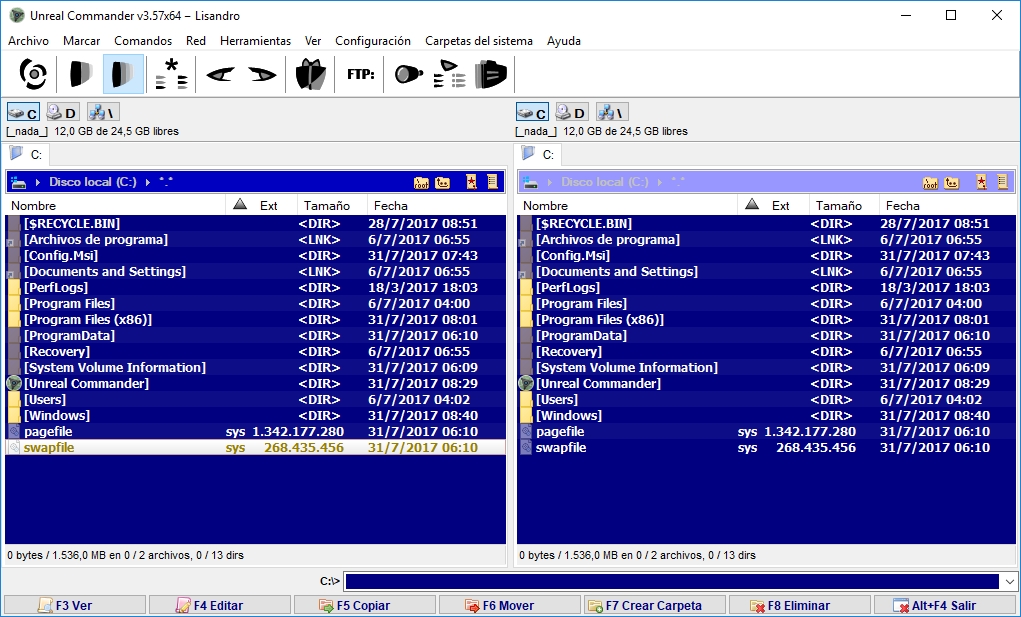
Task: Click the Windows folder icon in right panel
Action: (x=526, y=415)
